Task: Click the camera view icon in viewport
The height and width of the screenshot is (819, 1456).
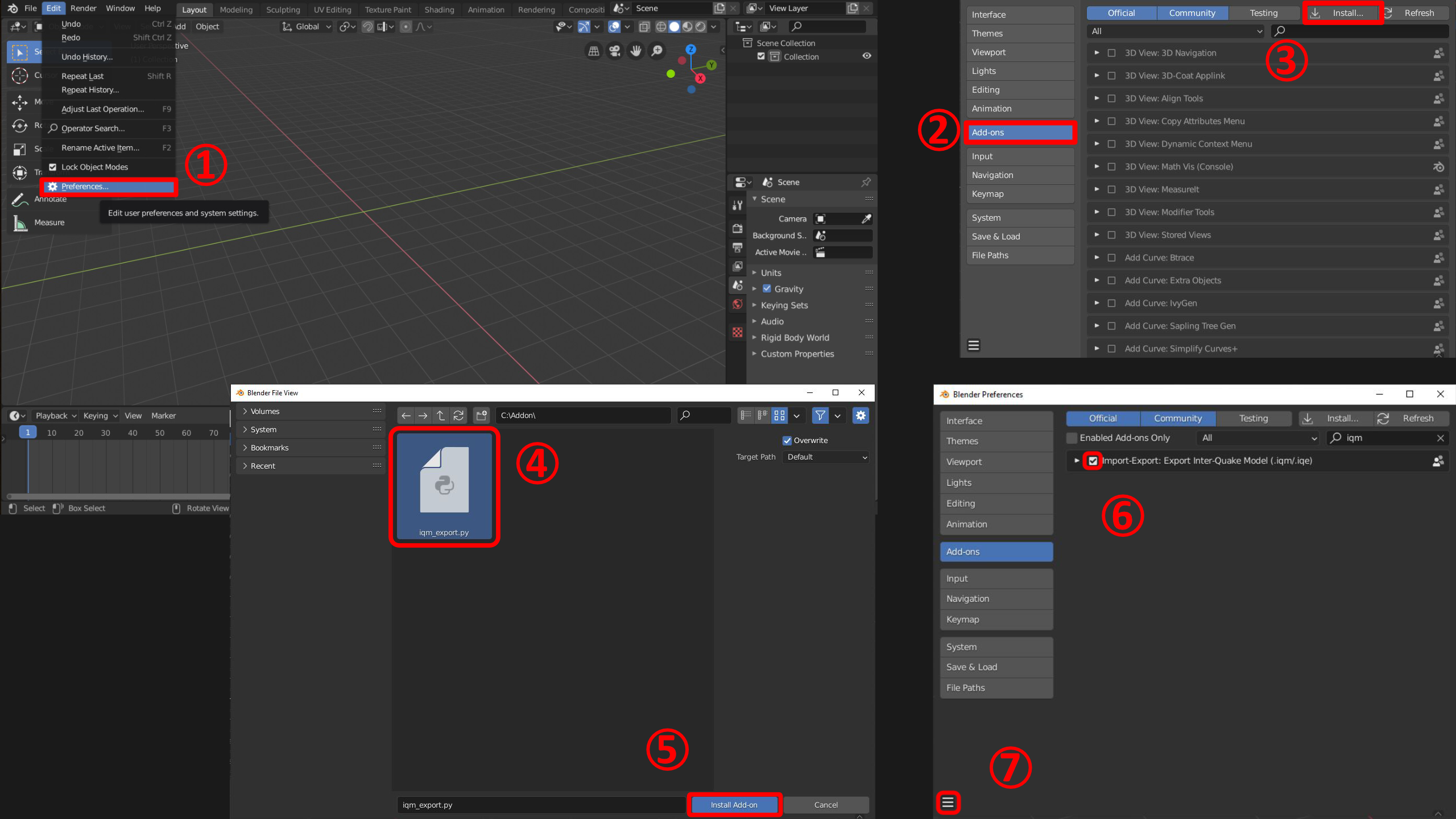Action: [614, 51]
